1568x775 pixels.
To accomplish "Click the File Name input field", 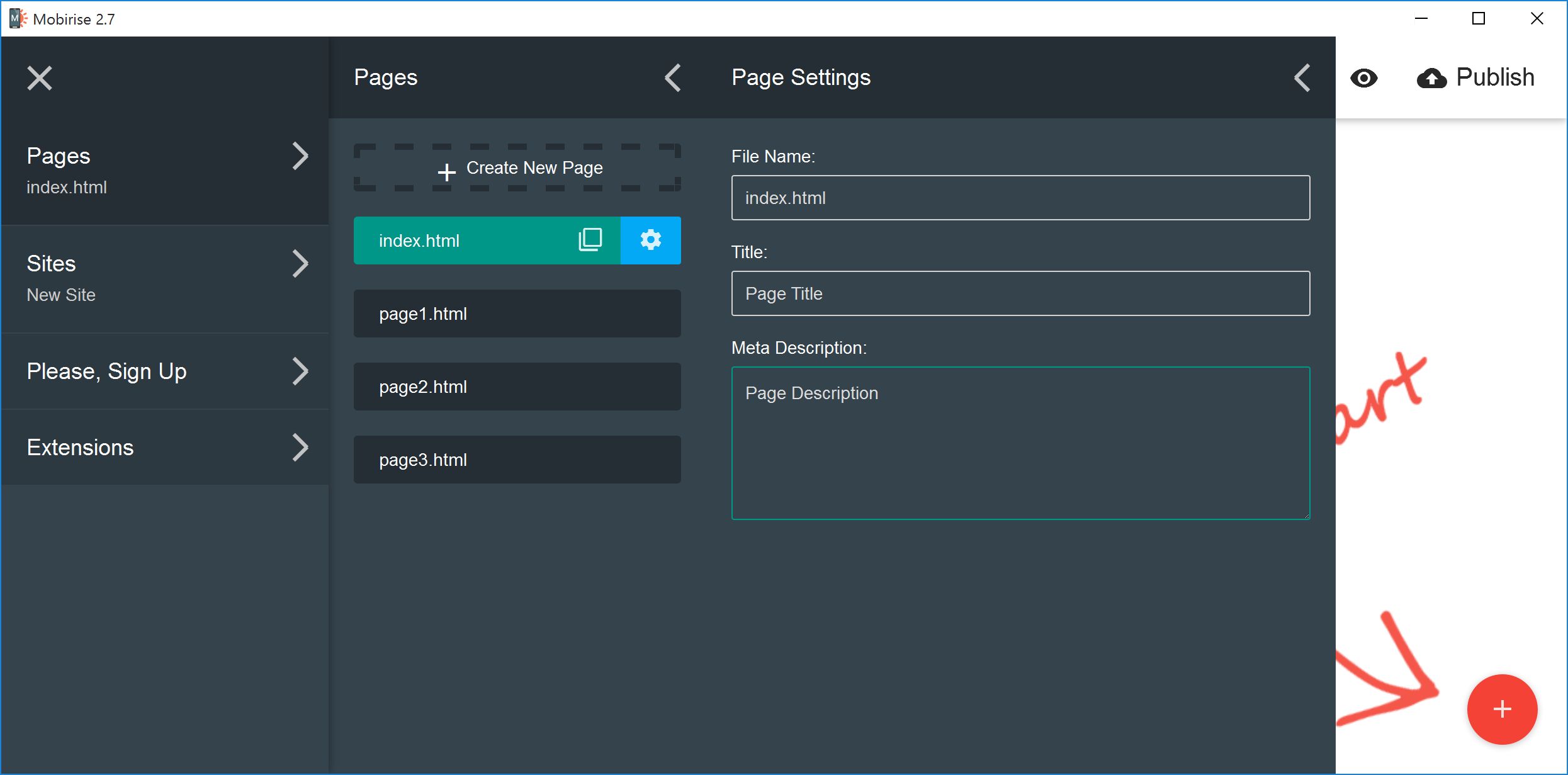I will [1021, 197].
